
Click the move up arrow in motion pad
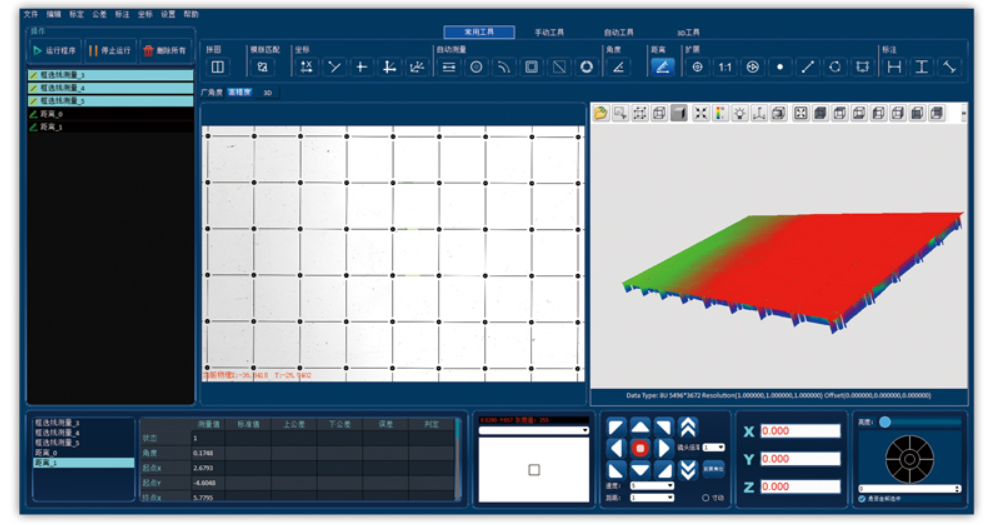[x=640, y=427]
